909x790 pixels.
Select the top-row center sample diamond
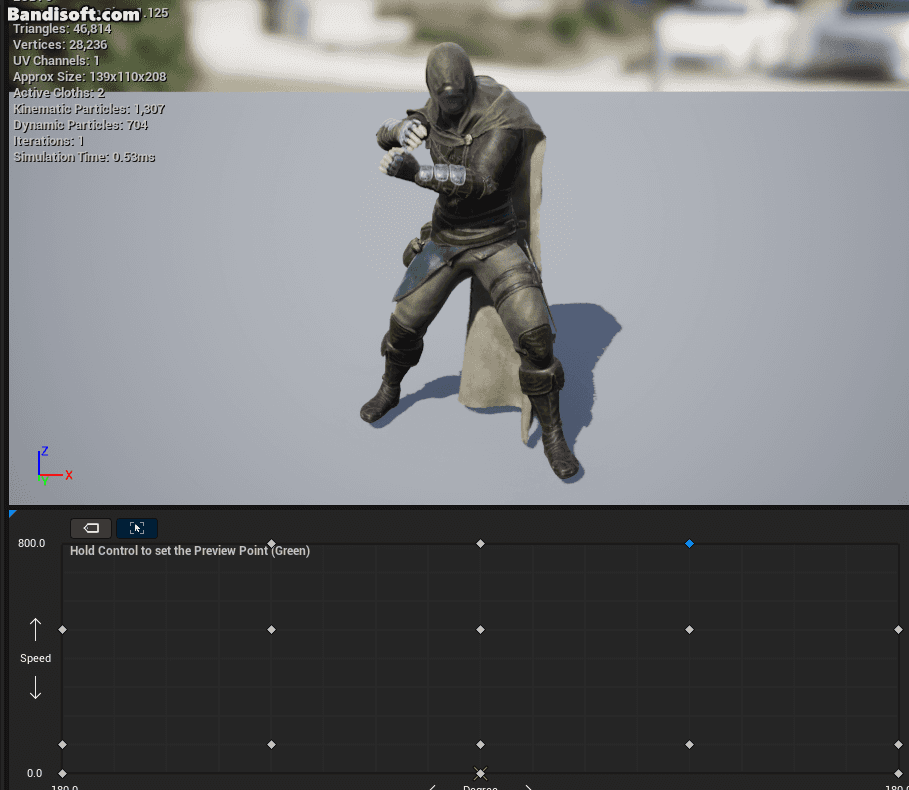click(x=480, y=544)
